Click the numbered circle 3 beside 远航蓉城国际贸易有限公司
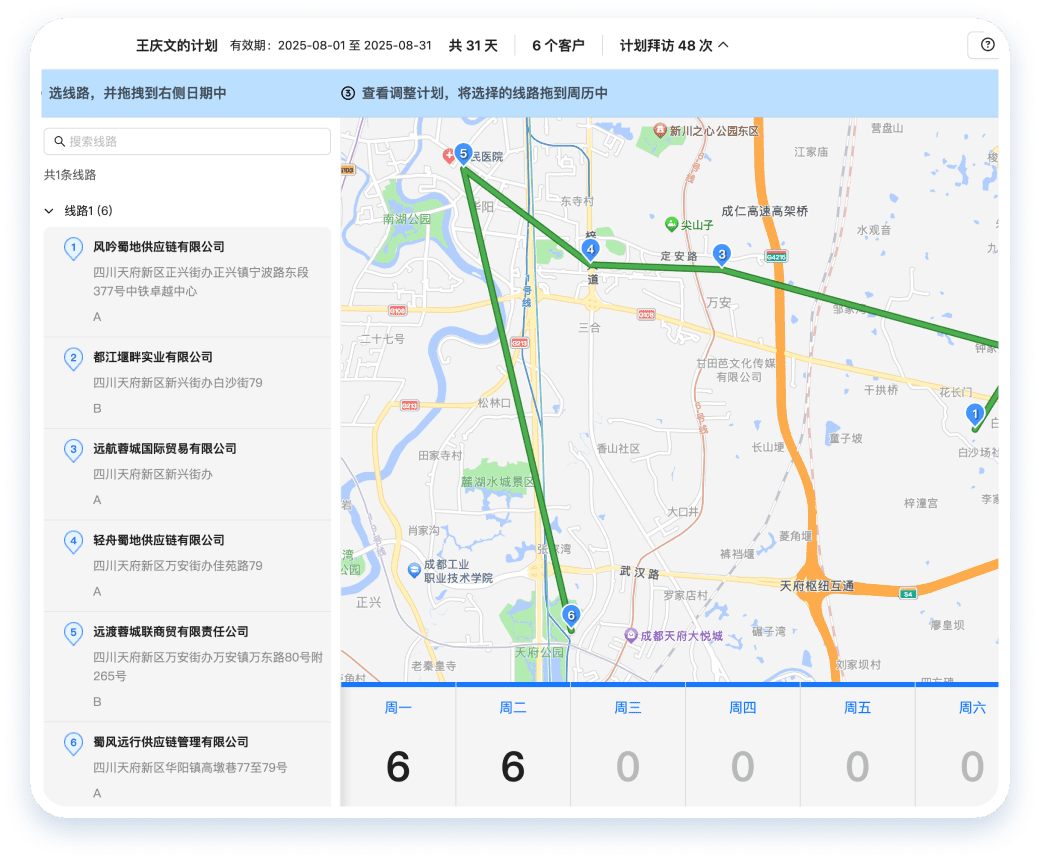This screenshot has width=1039, height=859. click(73, 450)
